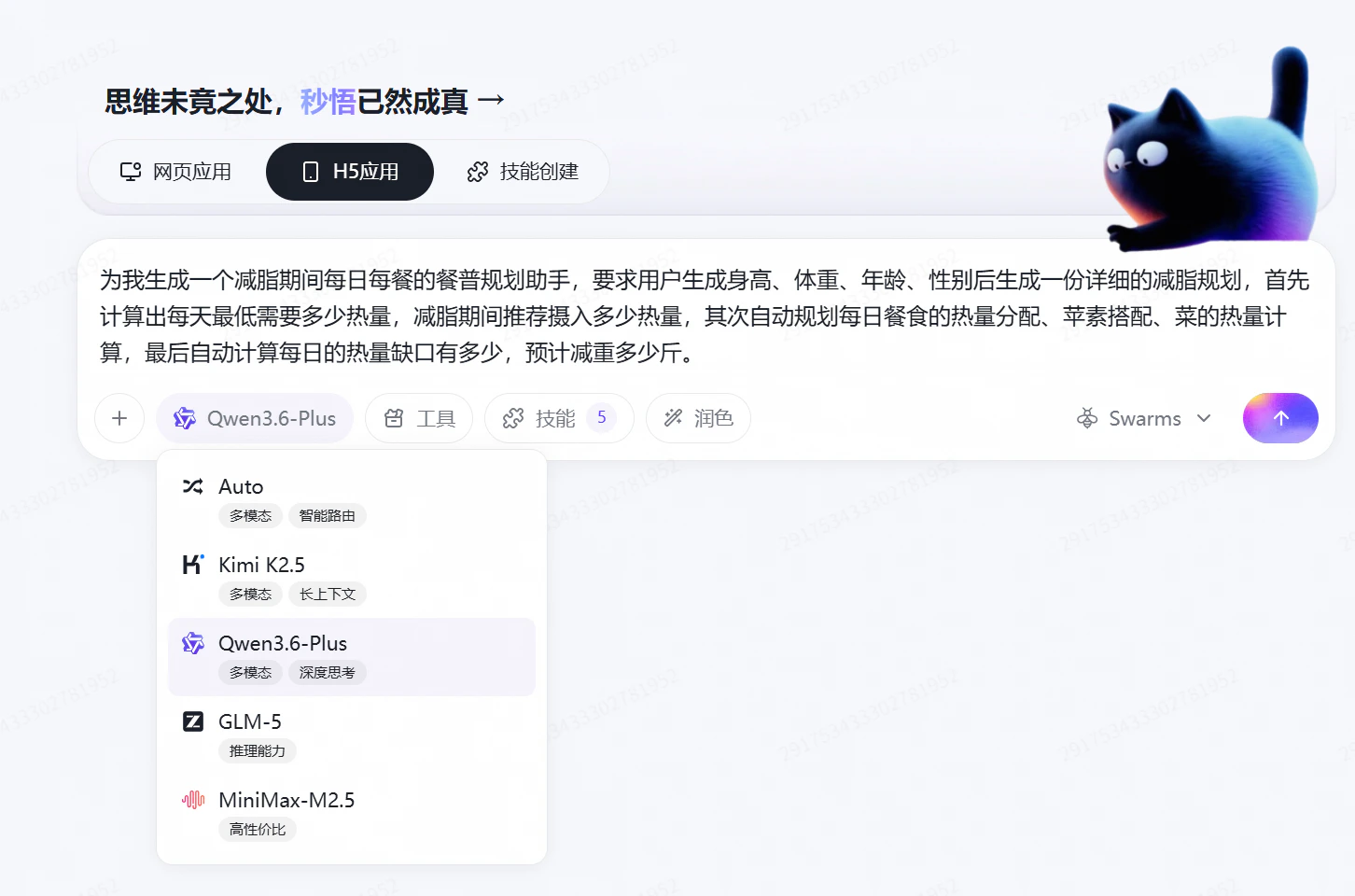The height and width of the screenshot is (896, 1355).
Task: Open the 技能 skills list with 5
Action: click(x=559, y=418)
